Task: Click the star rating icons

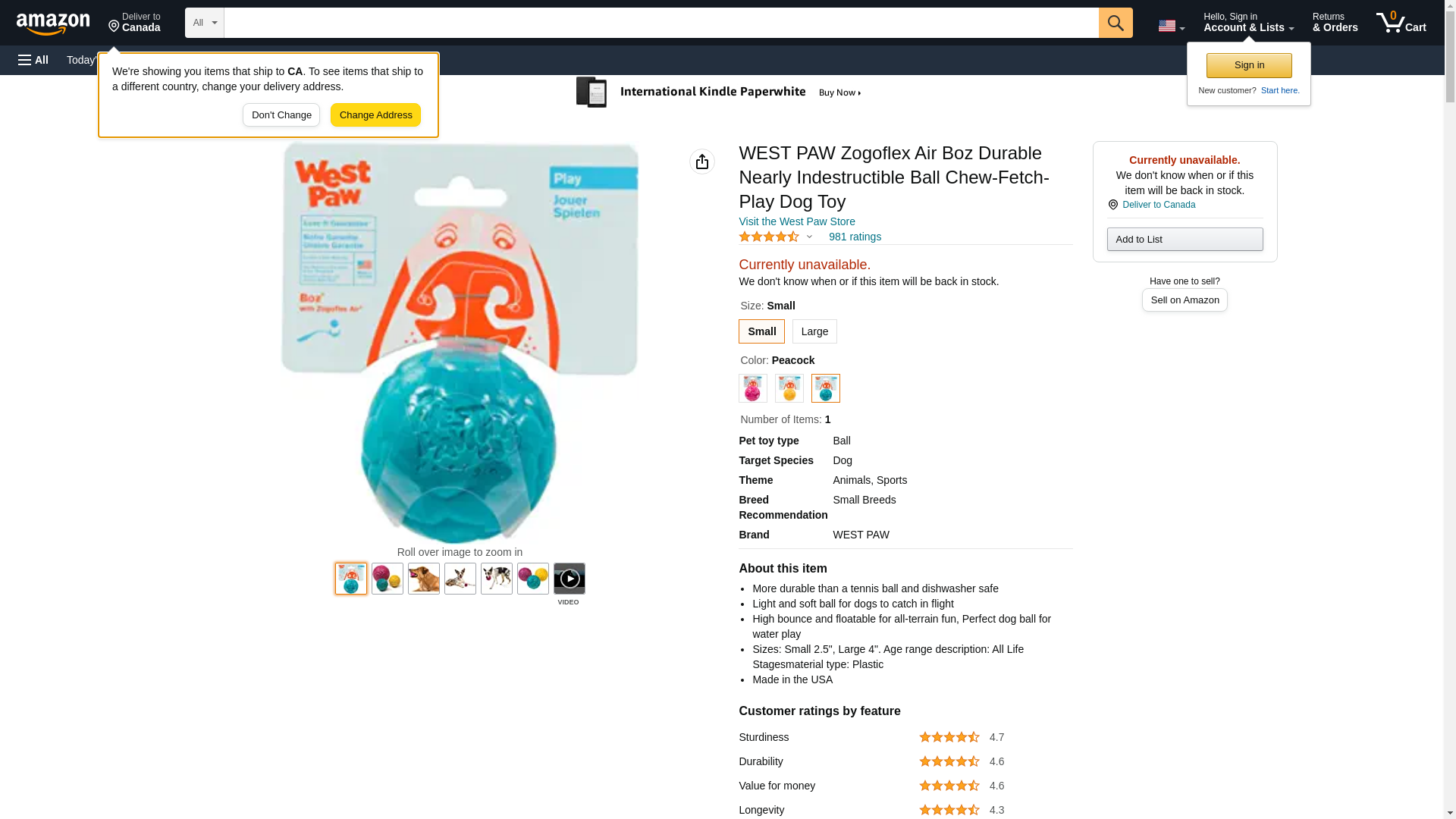Action: tap(768, 237)
